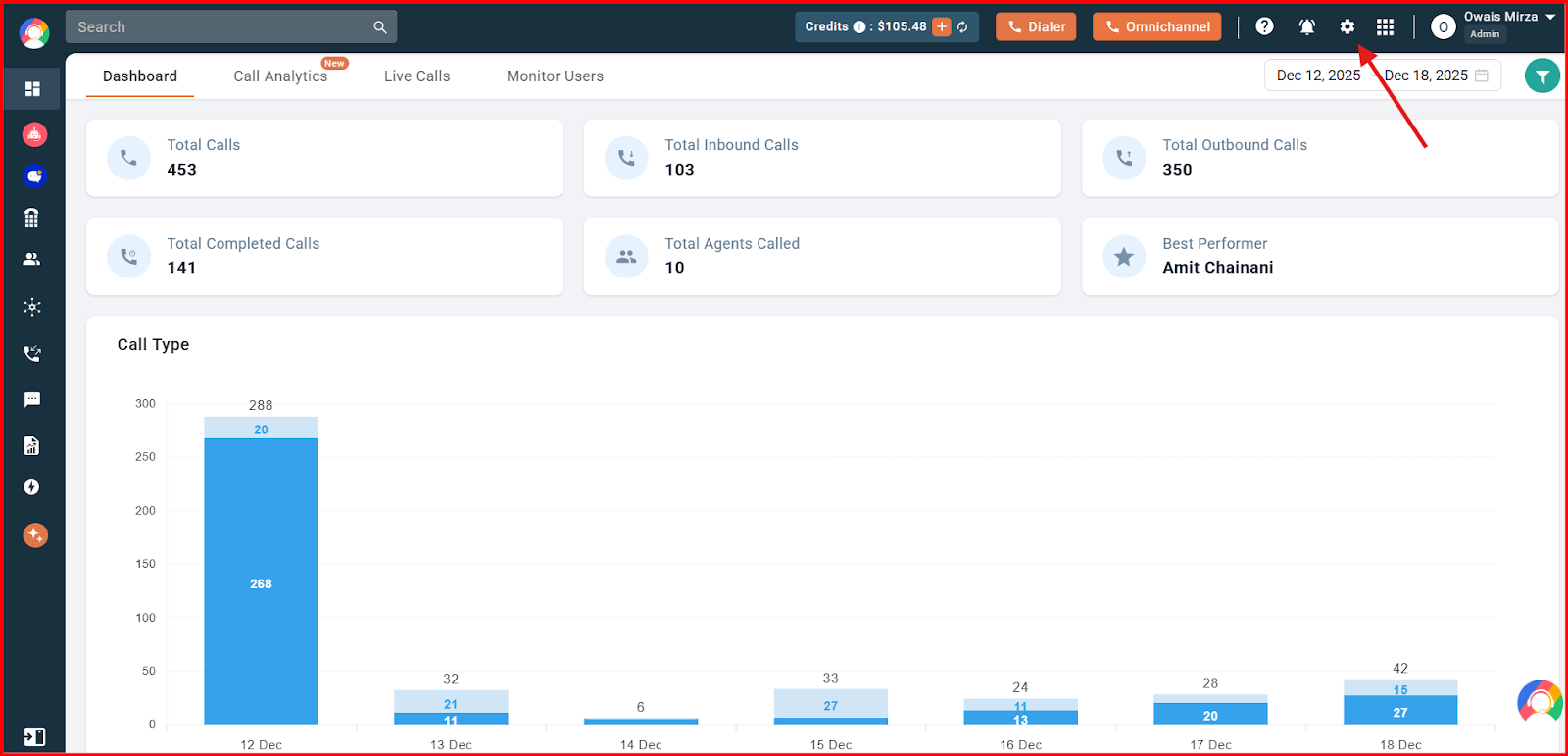The height and width of the screenshot is (756, 1568).
Task: Click the Total Completed Calls phone icon
Action: [128, 257]
